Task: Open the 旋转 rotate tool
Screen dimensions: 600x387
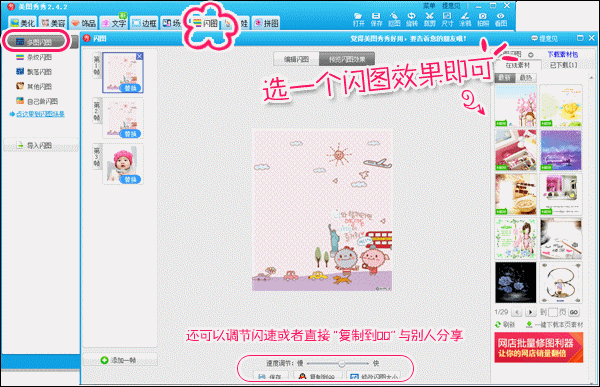Action: coord(412,19)
